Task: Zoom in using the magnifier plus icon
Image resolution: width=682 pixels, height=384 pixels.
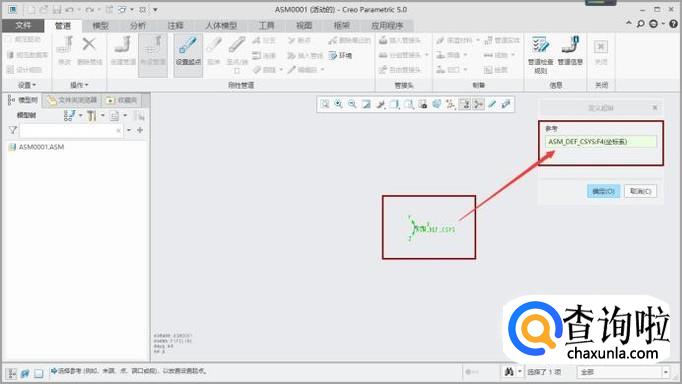Action: pyautogui.click(x=338, y=104)
